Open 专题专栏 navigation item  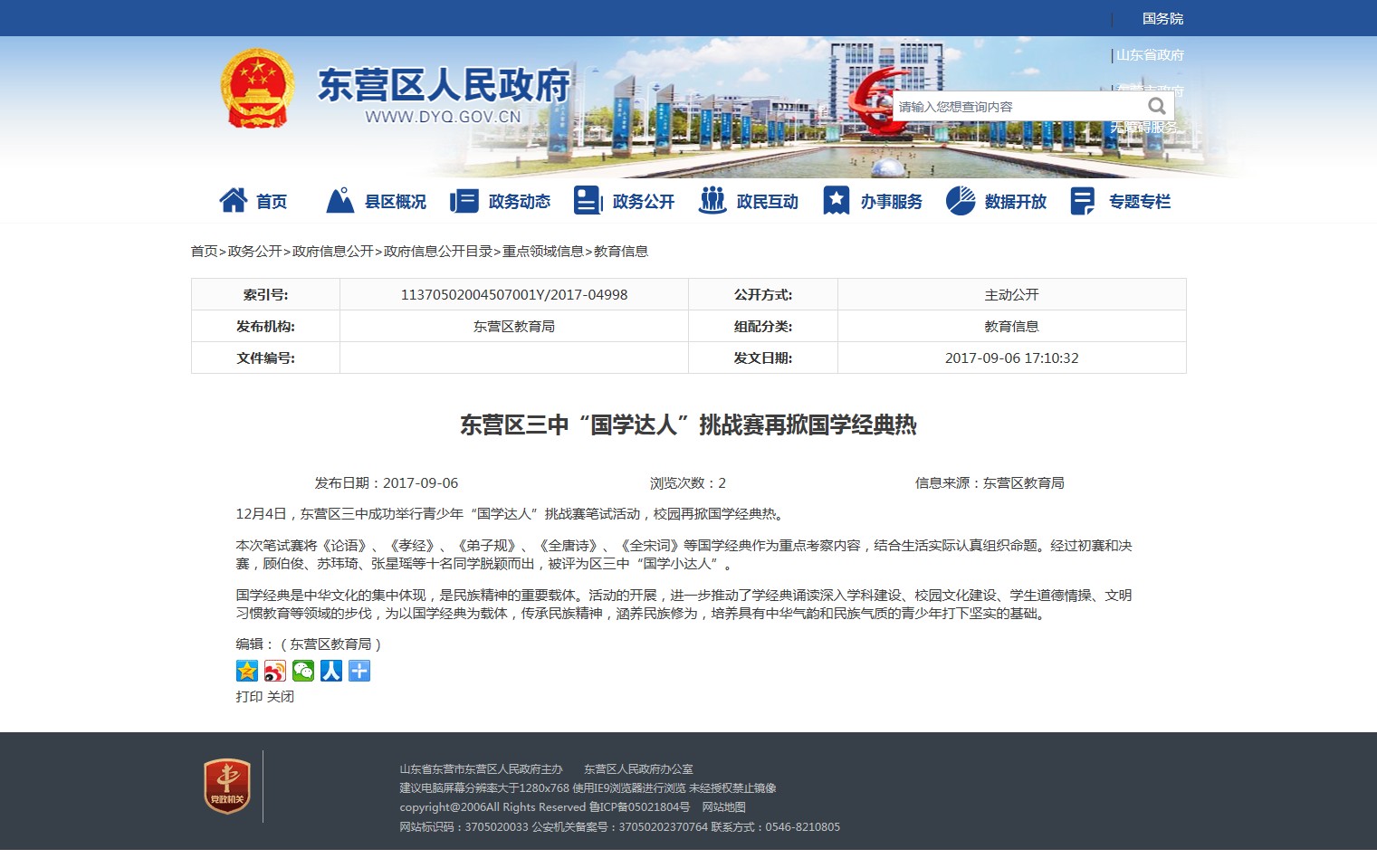pyautogui.click(x=1121, y=201)
